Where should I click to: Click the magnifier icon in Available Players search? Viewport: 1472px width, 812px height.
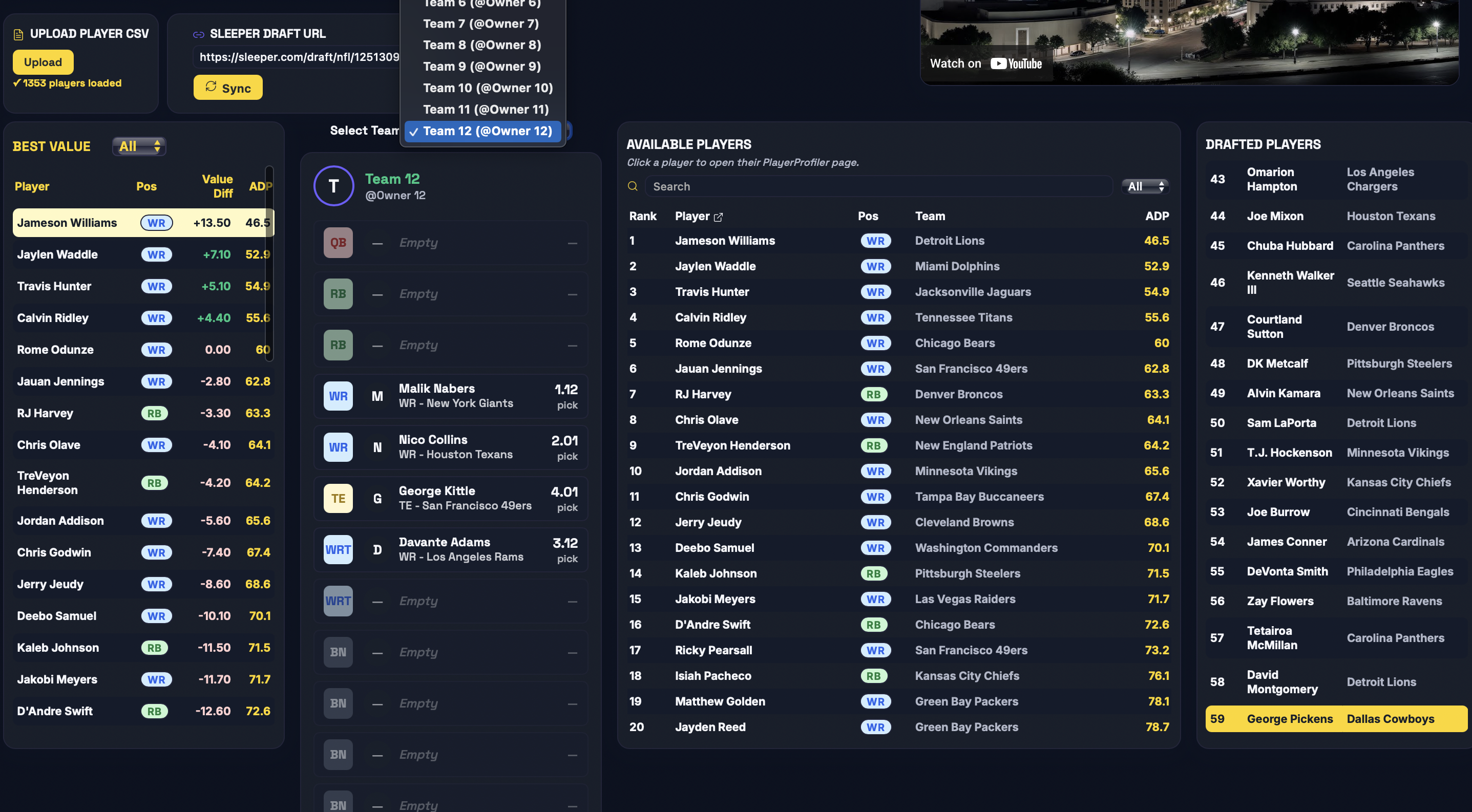(633, 186)
